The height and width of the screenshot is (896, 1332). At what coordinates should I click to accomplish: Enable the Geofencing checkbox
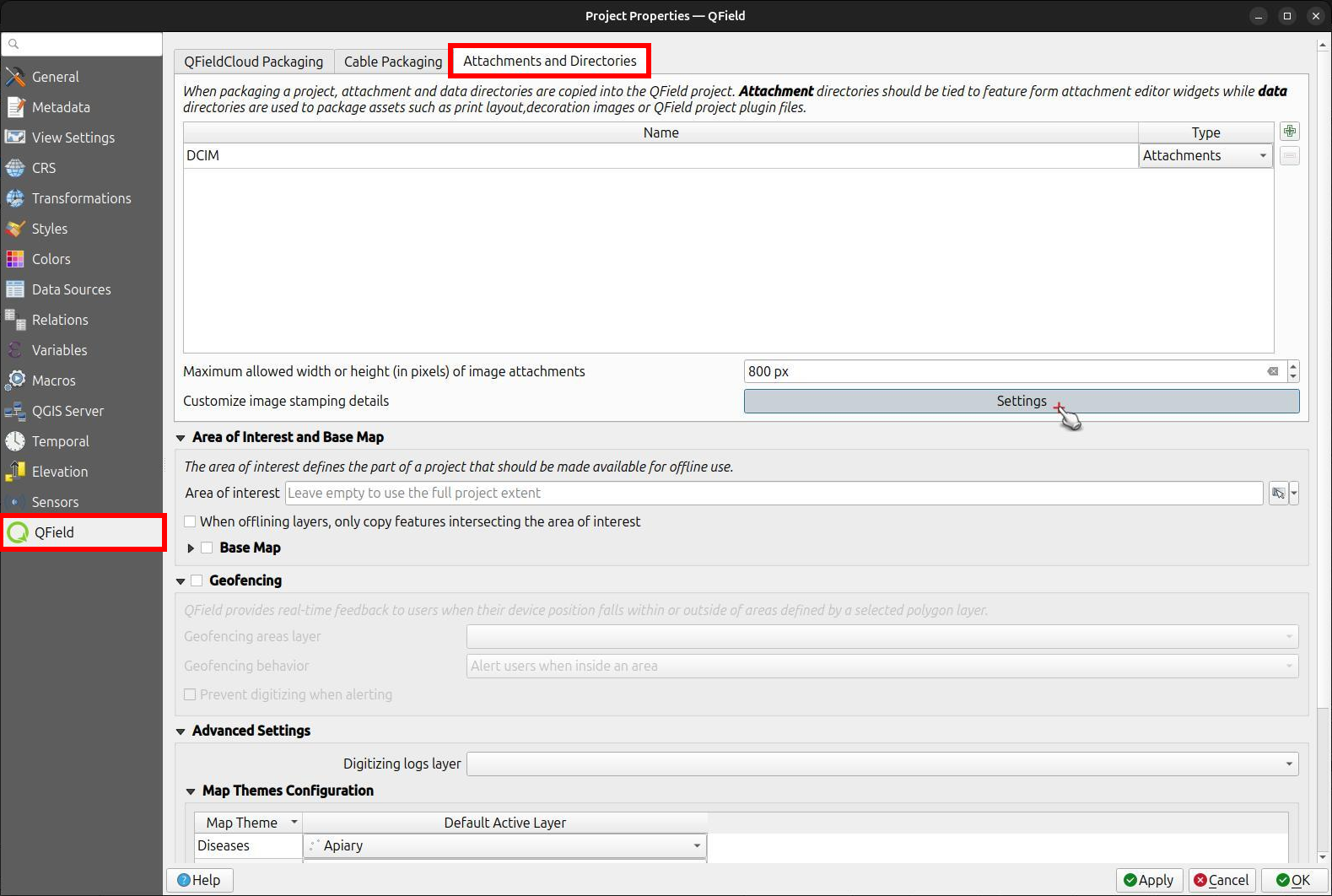click(197, 580)
